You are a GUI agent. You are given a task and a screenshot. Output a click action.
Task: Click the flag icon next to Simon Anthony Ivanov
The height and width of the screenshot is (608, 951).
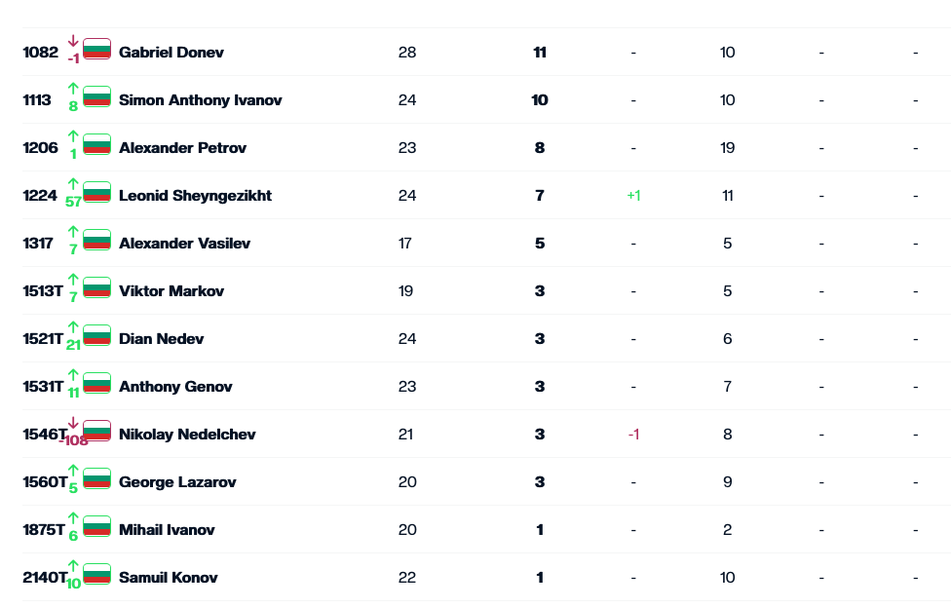(x=97, y=97)
